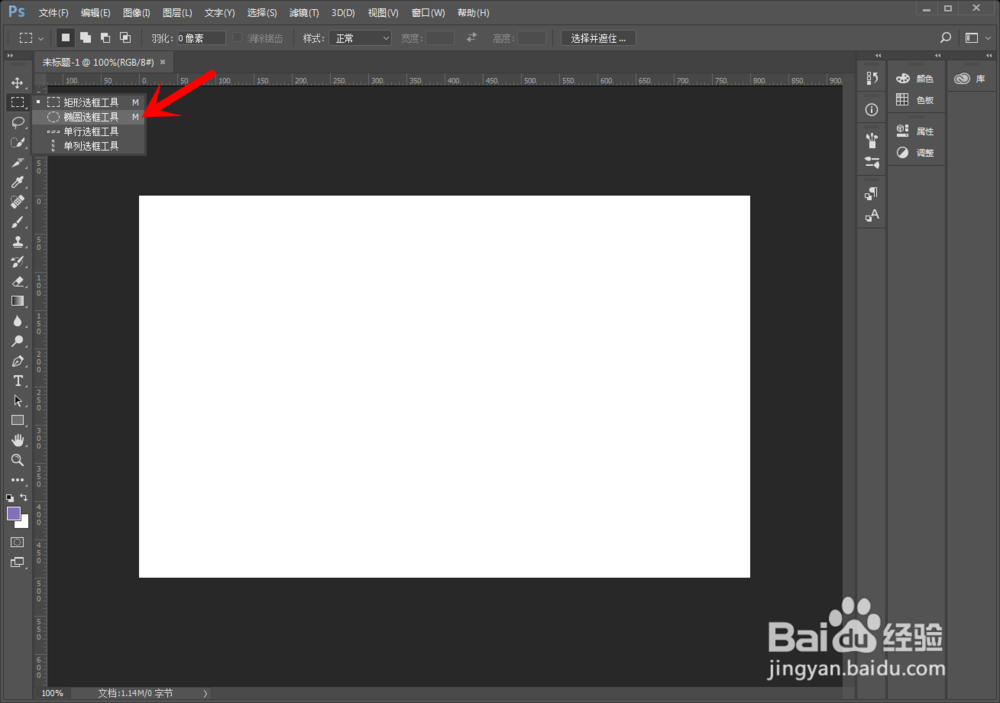Pick 椭圆选框工具 from the flyout
Viewport: 1000px width, 703px height.
coord(89,117)
